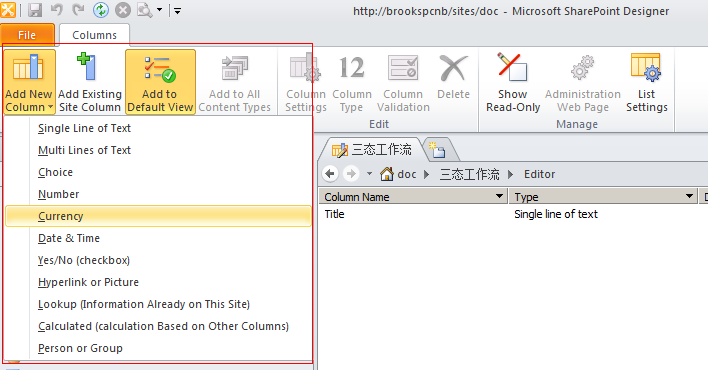Click 三态工作流 in the breadcrumb

[470, 174]
